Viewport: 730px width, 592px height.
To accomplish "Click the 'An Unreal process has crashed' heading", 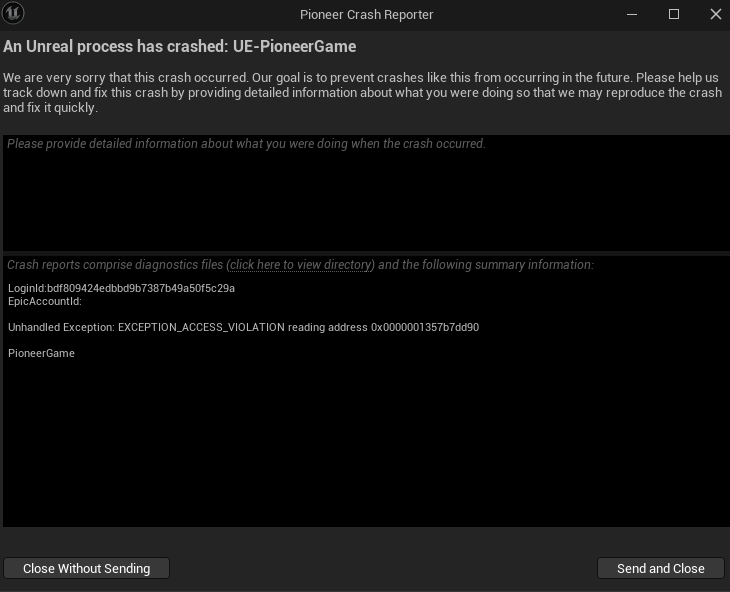I will (x=180, y=47).
